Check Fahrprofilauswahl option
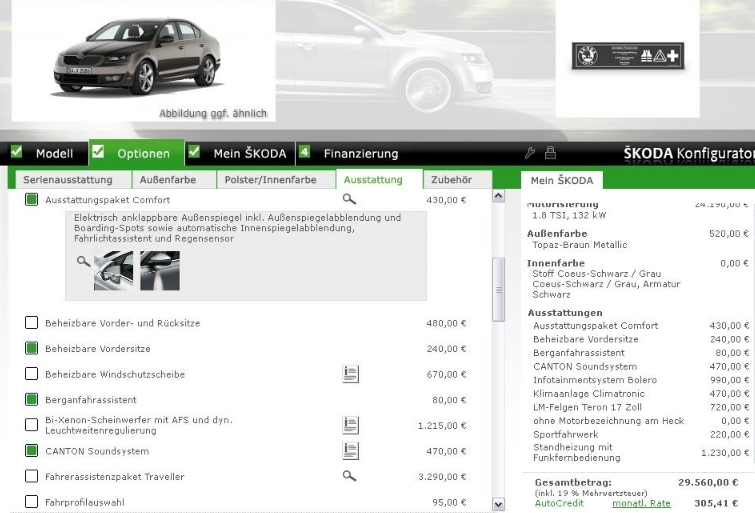This screenshot has height=513, width=755. coord(31,502)
